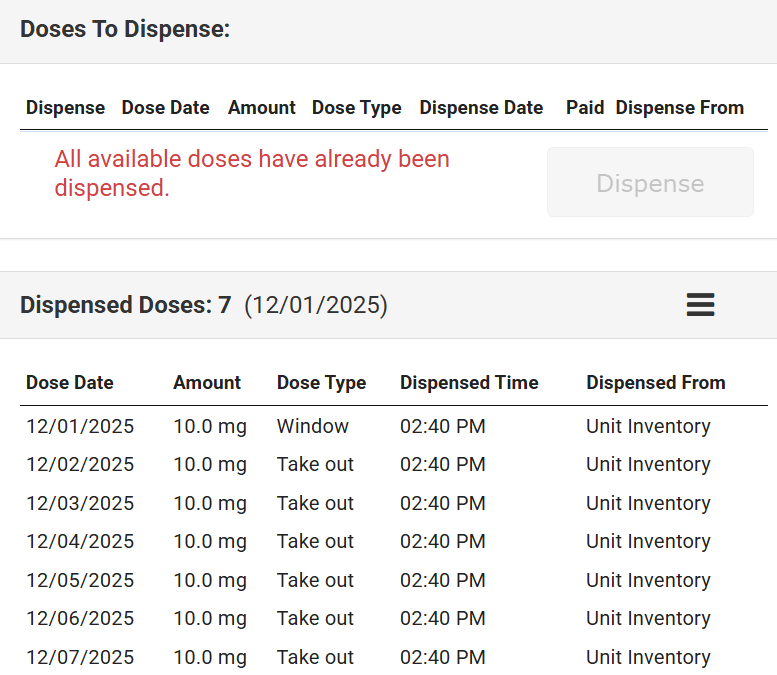Click the Dispensed From column header
Screen dimensions: 777x675
point(655,383)
